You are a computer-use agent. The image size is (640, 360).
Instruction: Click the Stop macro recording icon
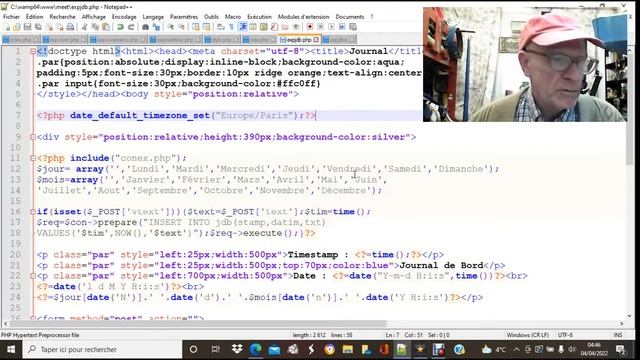(320, 27)
